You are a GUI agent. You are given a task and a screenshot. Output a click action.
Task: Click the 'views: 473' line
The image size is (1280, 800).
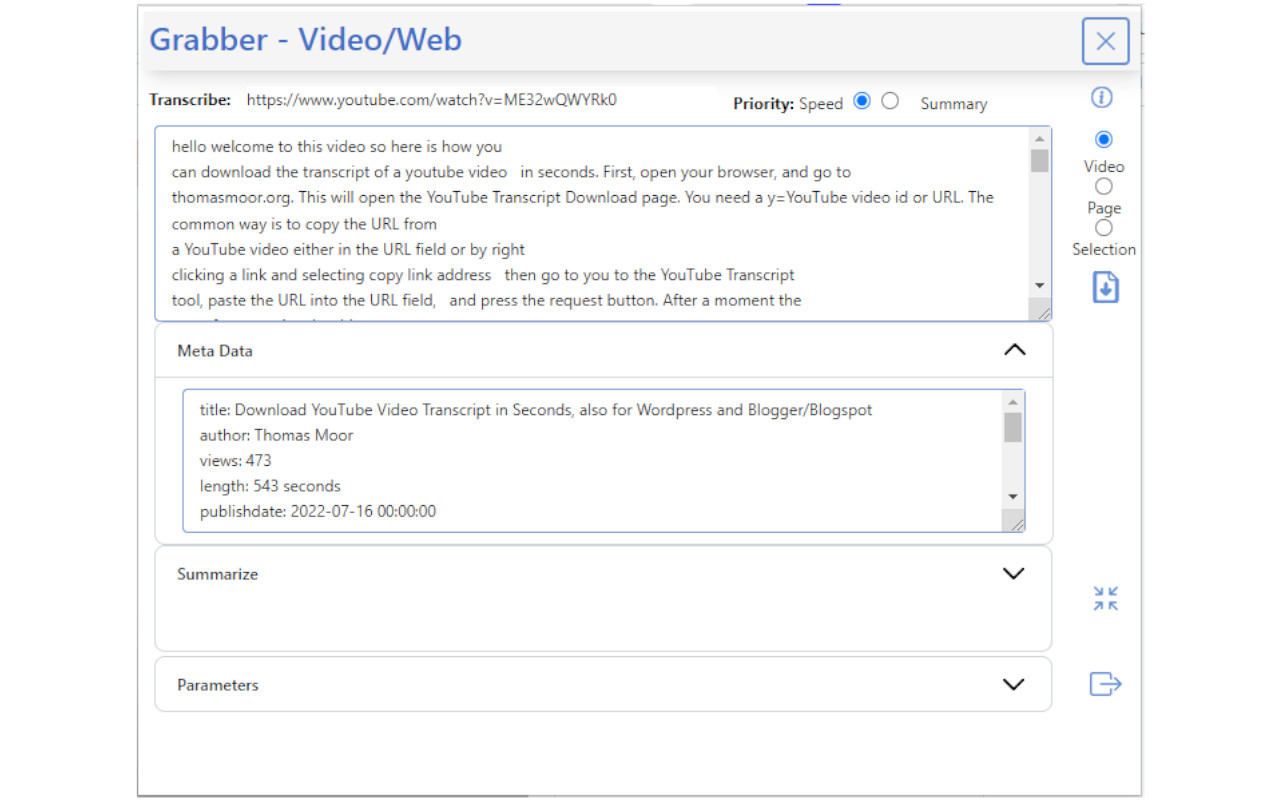(x=235, y=461)
